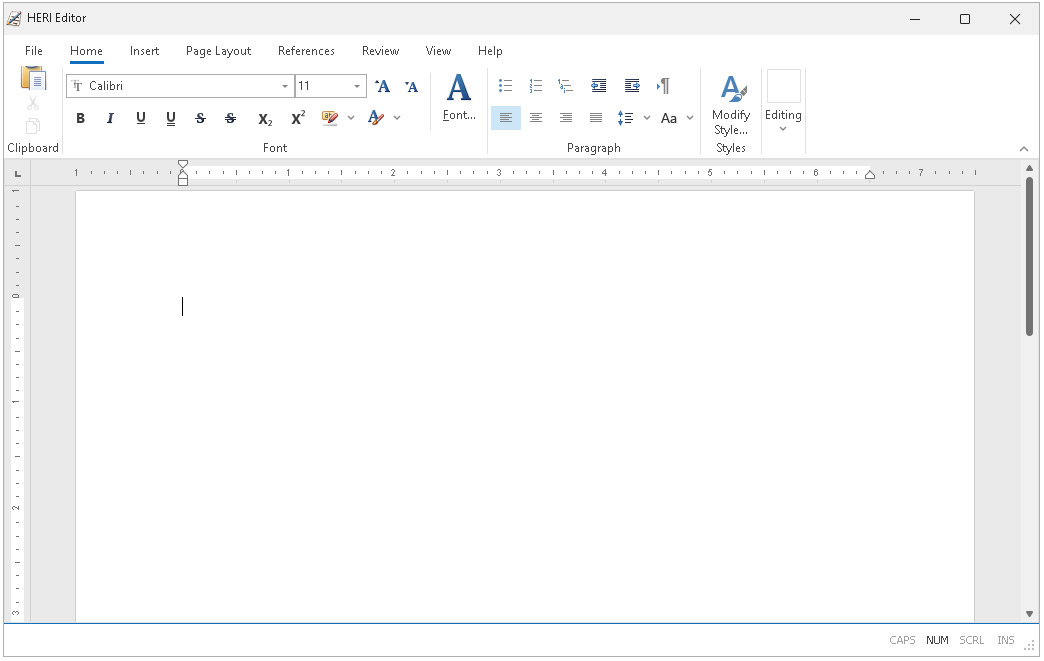Click the font color icon
Image resolution: width=1044 pixels, height=661 pixels.
[376, 118]
